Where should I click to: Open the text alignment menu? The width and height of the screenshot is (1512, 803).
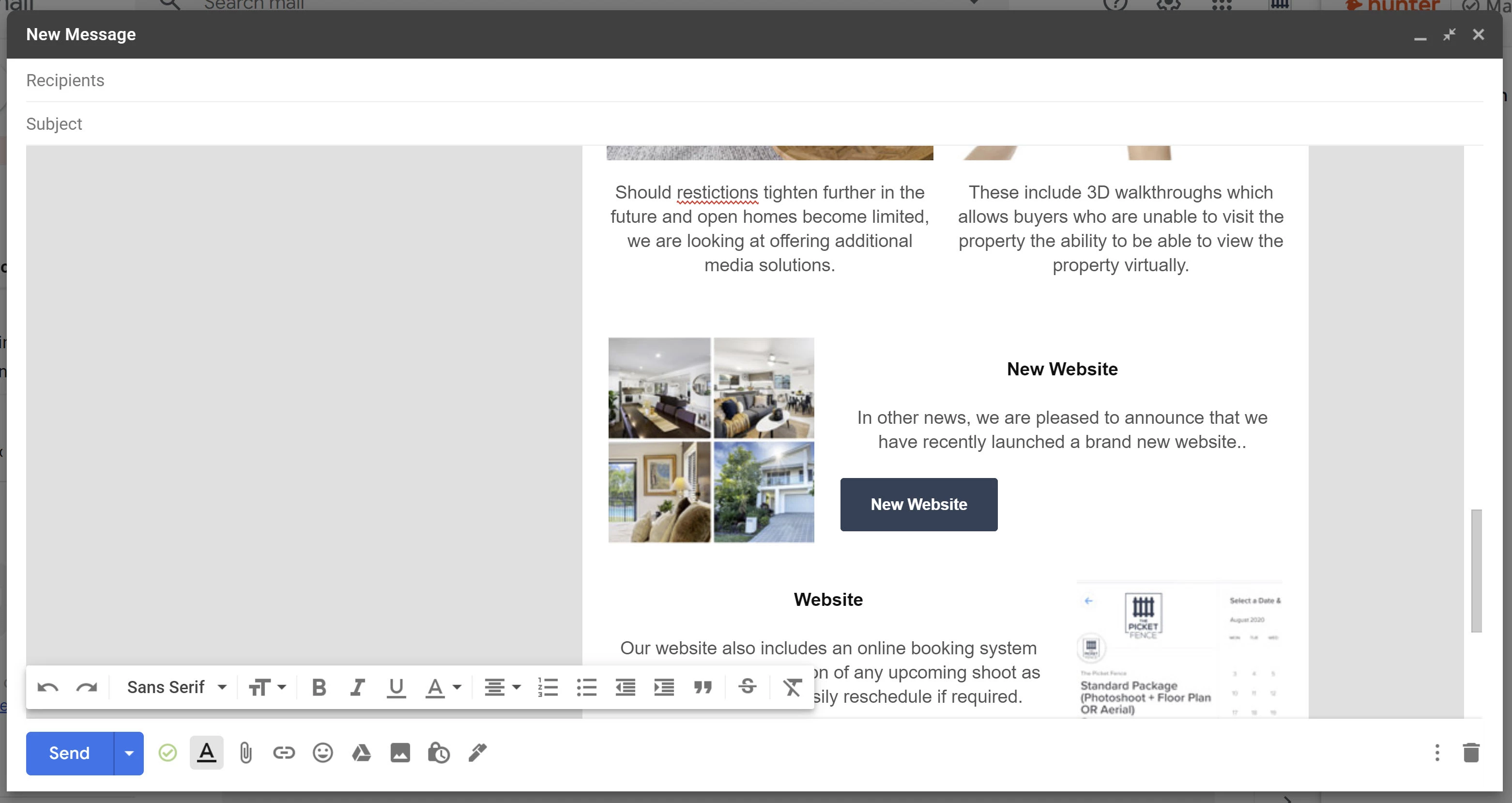click(502, 687)
